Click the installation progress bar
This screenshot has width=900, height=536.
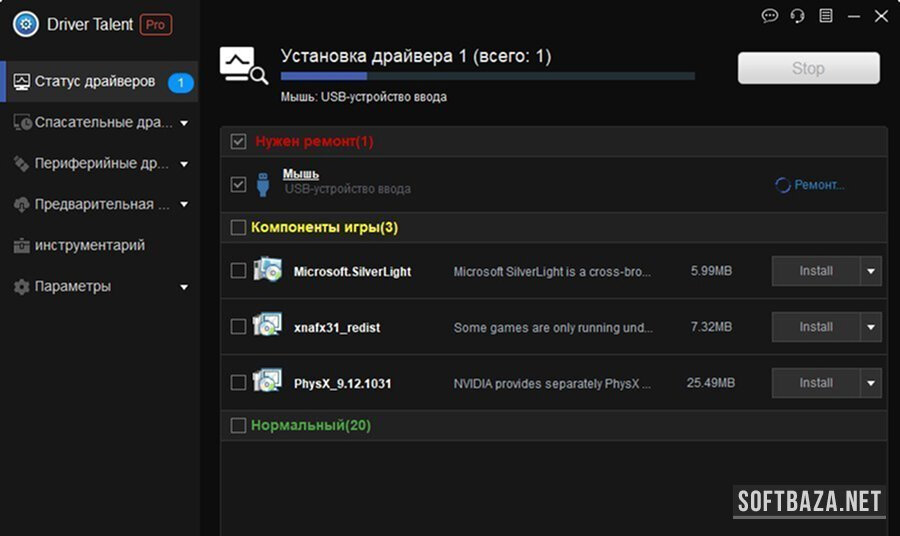(487, 76)
